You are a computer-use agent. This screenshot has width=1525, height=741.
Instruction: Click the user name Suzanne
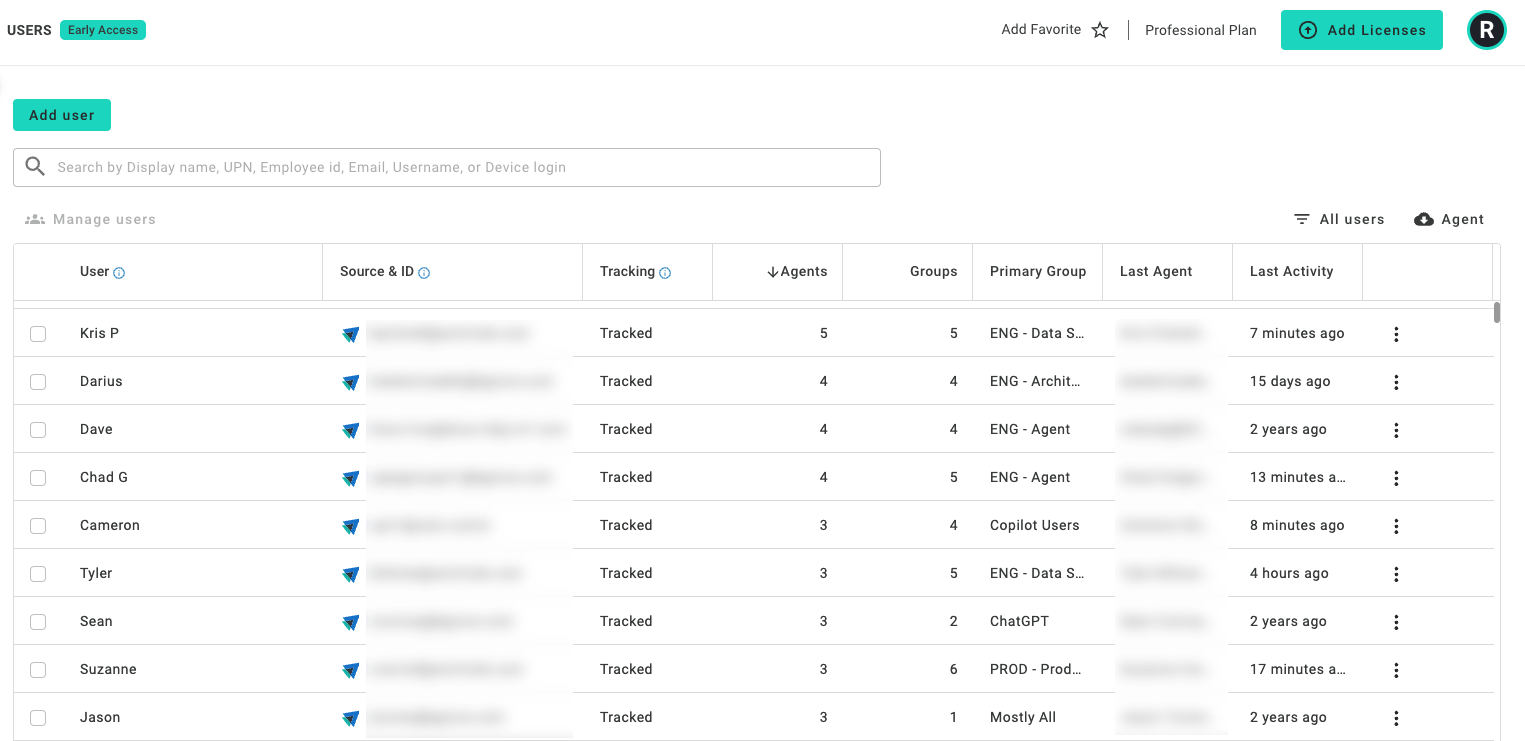pyautogui.click(x=108, y=669)
